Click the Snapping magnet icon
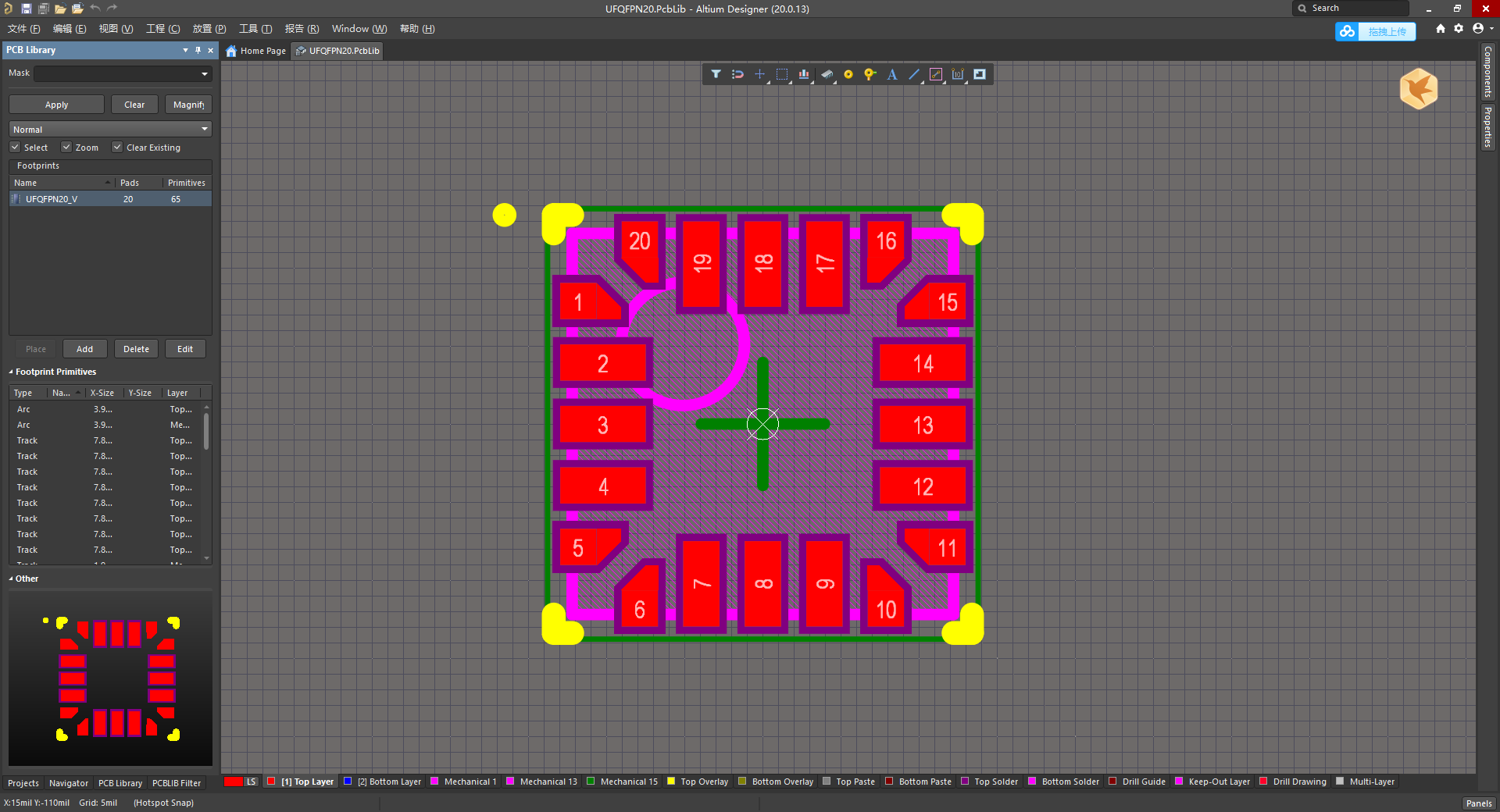The width and height of the screenshot is (1500, 812). click(x=737, y=74)
